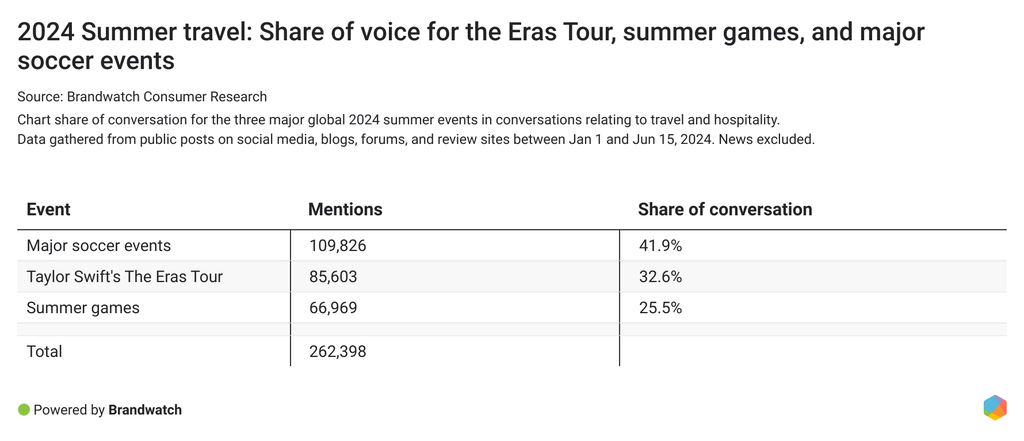1024x441 pixels.
Task: Click the Event column header
Action: pos(48,209)
